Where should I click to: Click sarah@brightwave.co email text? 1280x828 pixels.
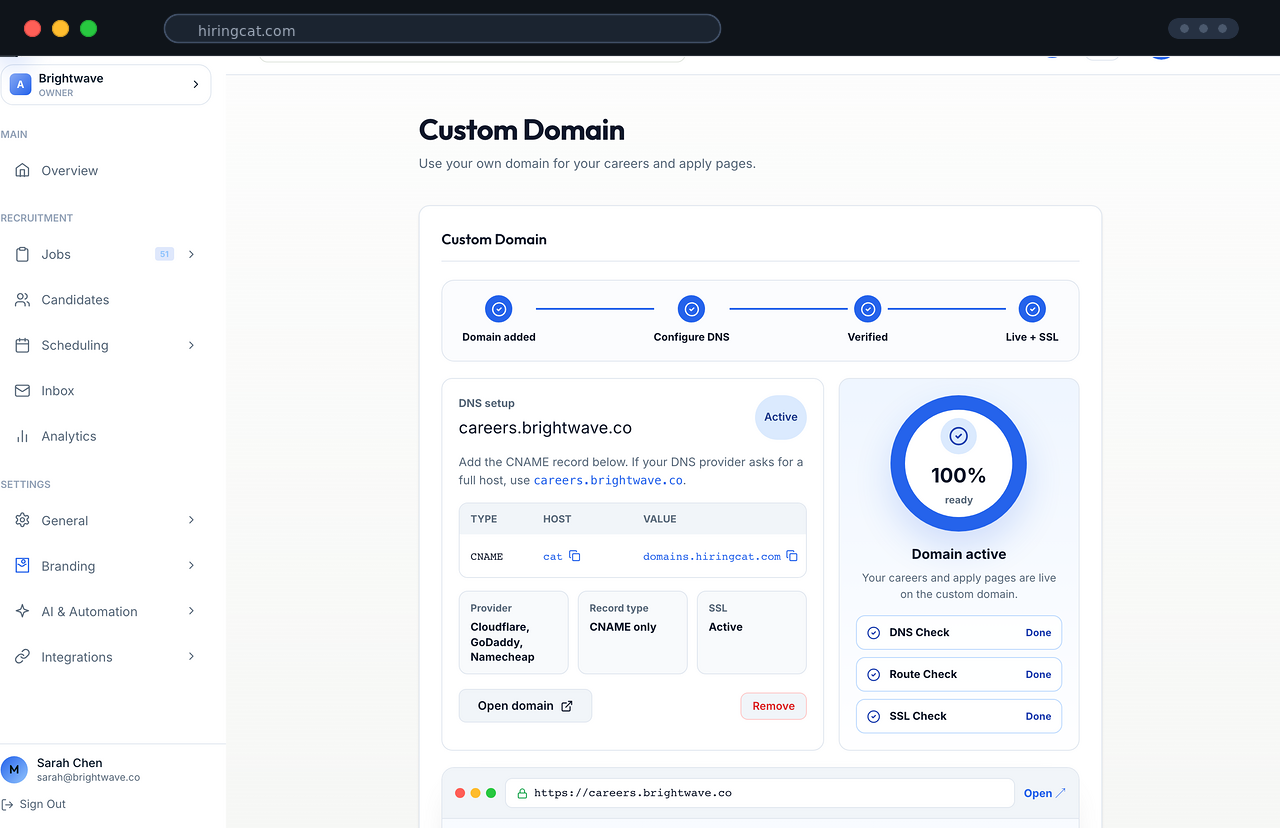pos(88,777)
